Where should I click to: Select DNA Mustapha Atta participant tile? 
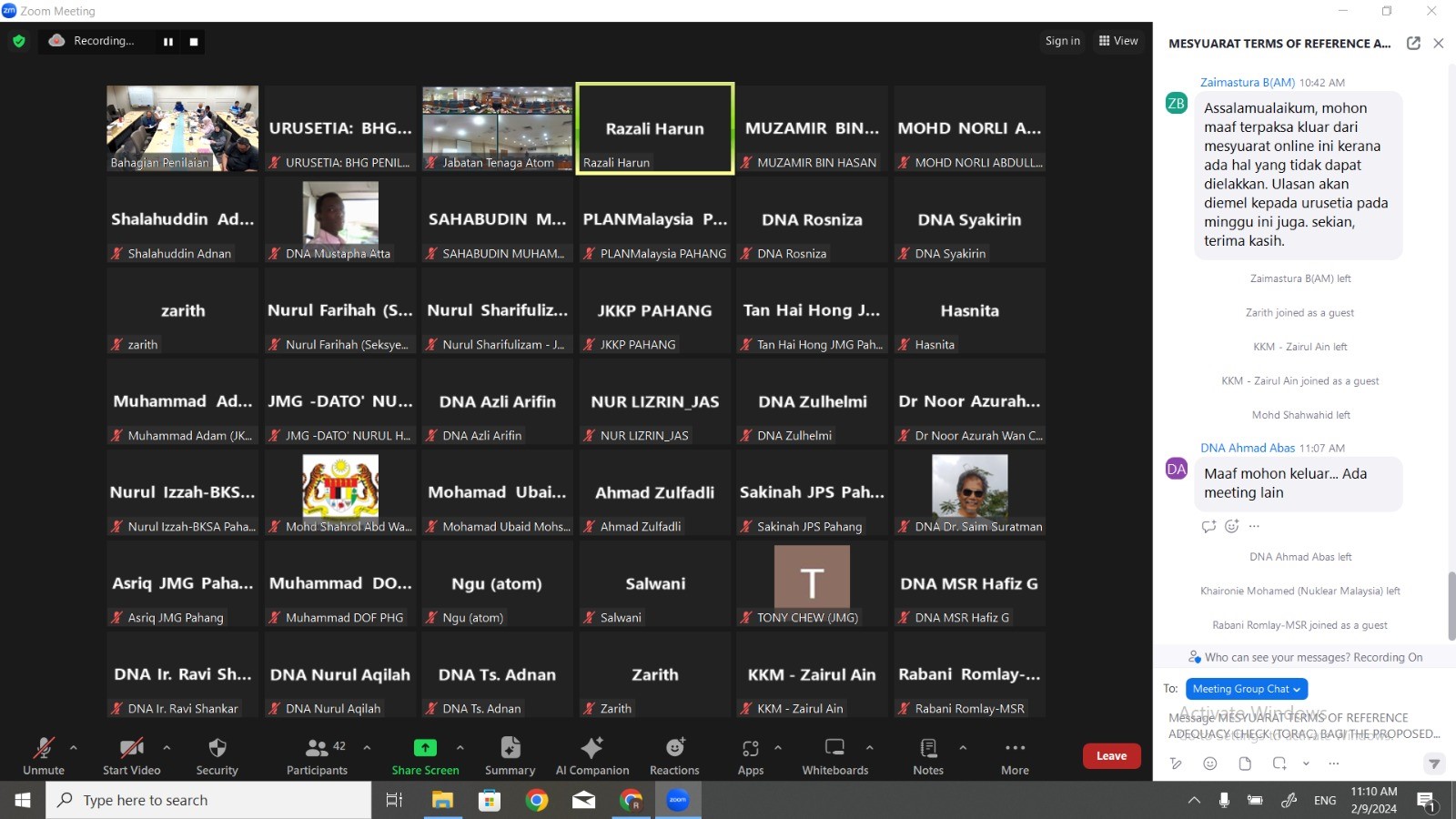click(x=340, y=219)
